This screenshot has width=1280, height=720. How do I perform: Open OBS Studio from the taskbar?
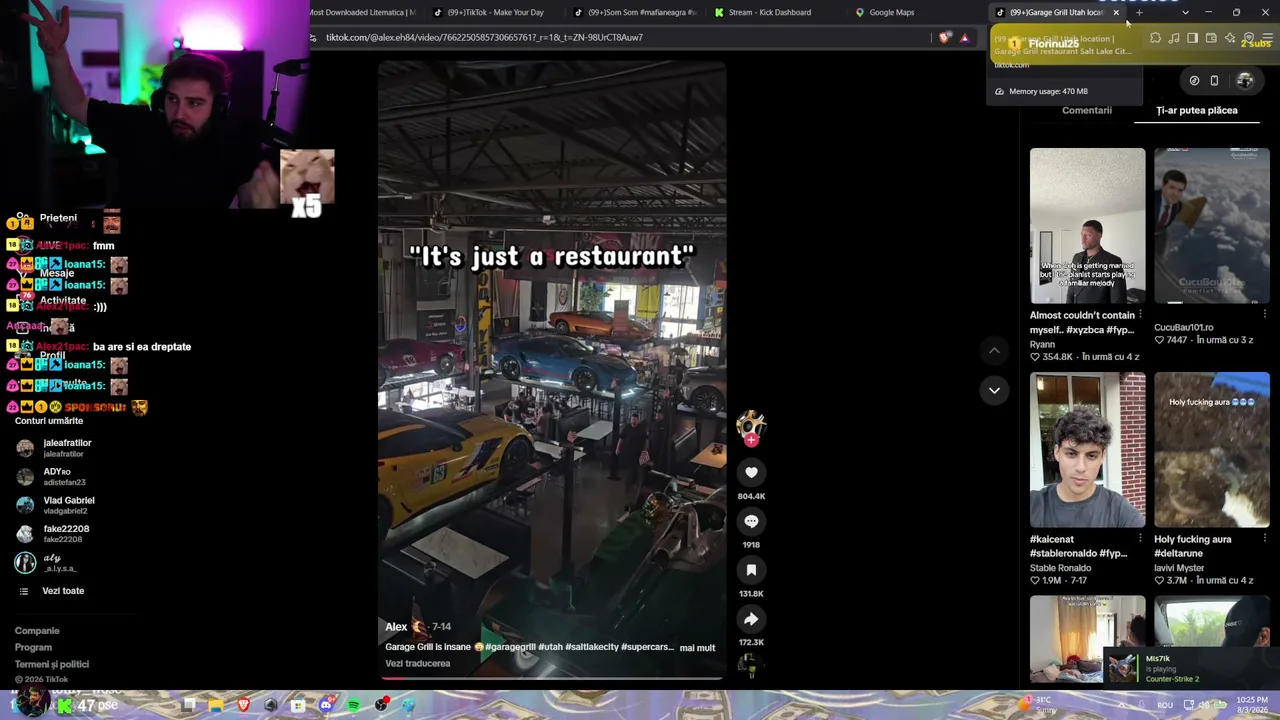pyautogui.click(x=381, y=706)
